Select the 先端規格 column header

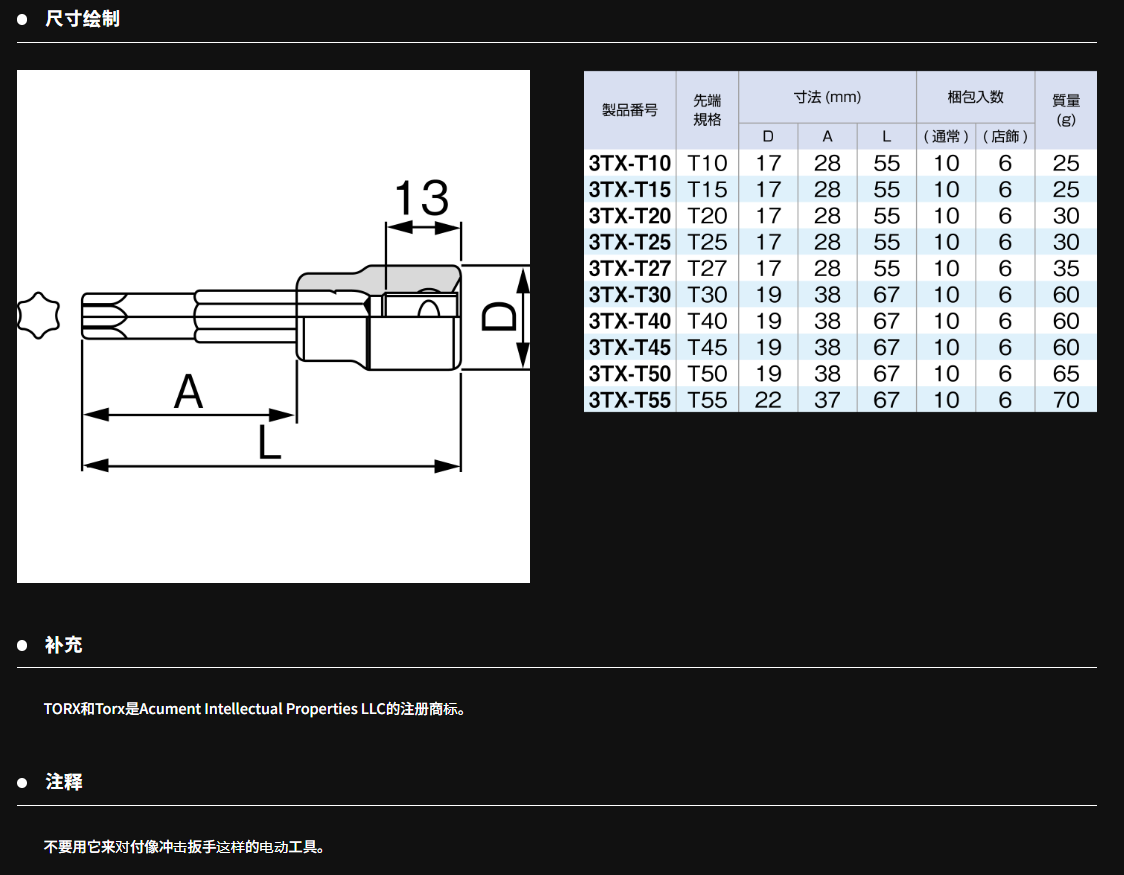point(707,110)
